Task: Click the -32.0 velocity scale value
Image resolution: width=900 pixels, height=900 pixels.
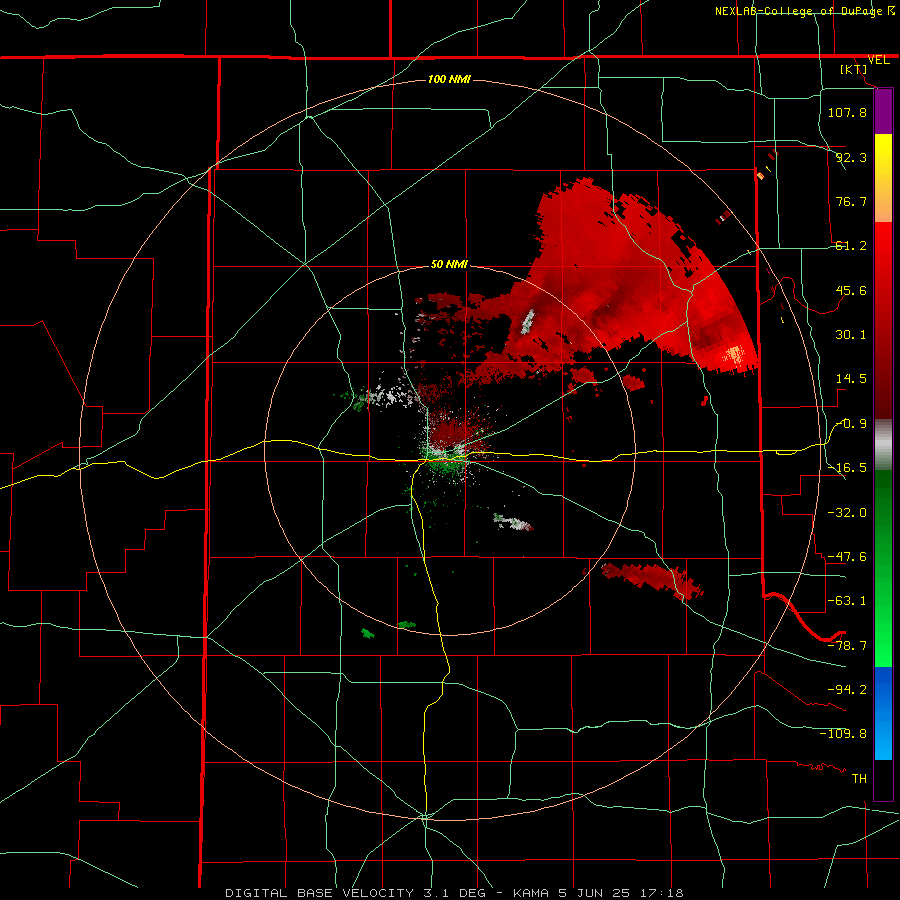Action: point(847,513)
